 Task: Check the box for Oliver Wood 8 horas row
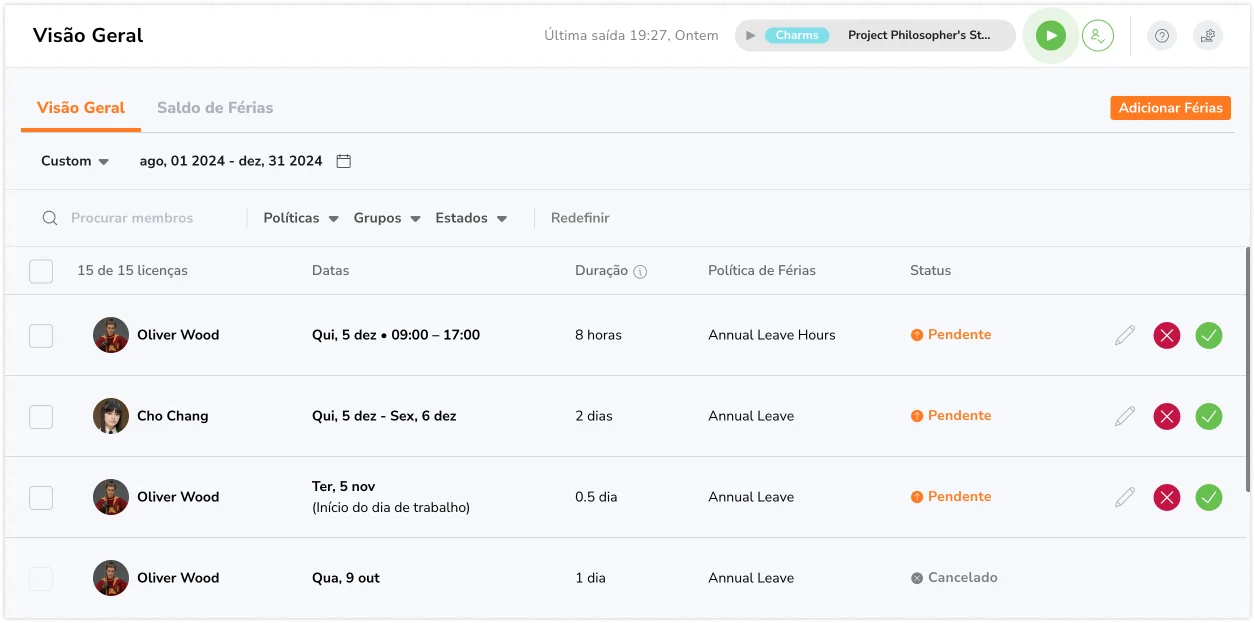41,335
